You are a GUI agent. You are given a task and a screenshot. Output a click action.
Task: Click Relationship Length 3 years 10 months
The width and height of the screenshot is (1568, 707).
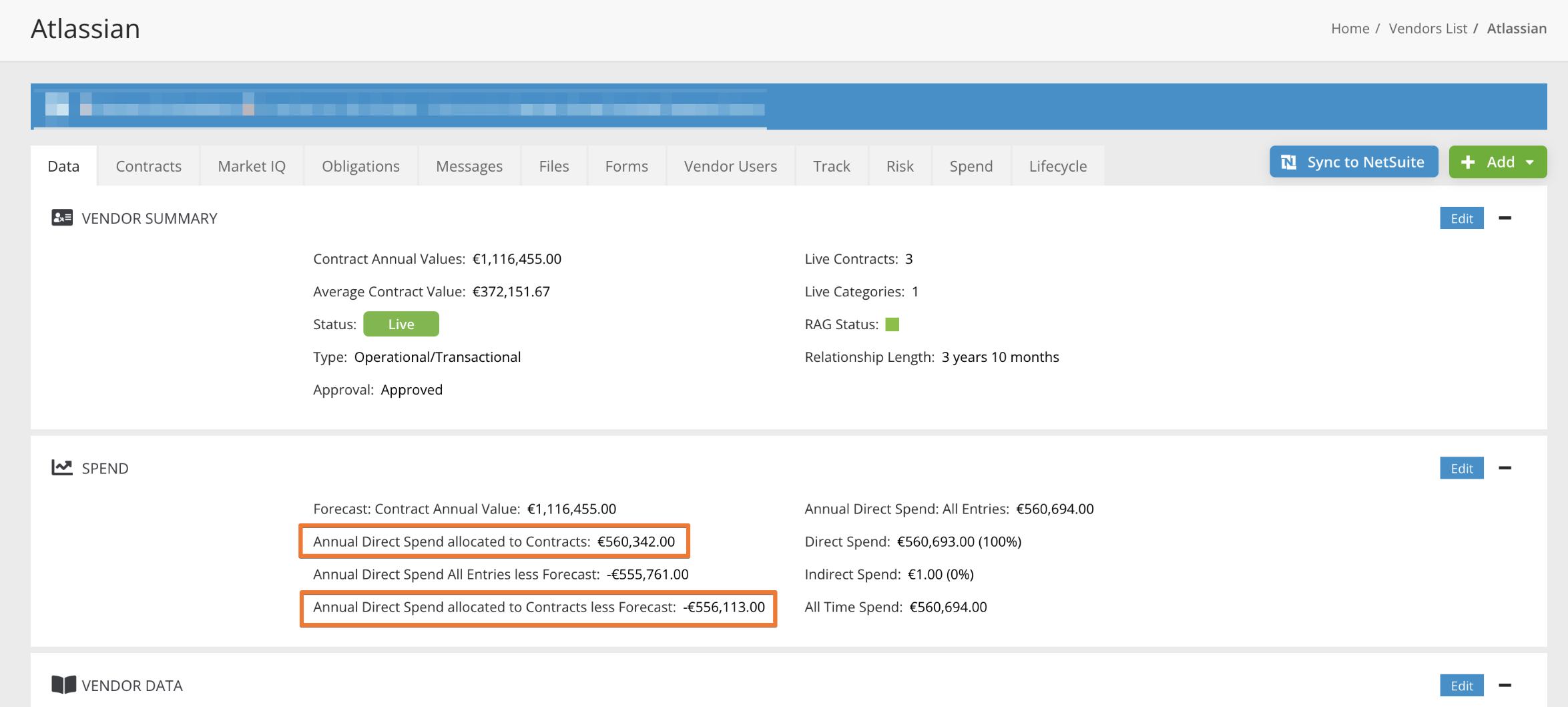pyautogui.click(x=1000, y=357)
